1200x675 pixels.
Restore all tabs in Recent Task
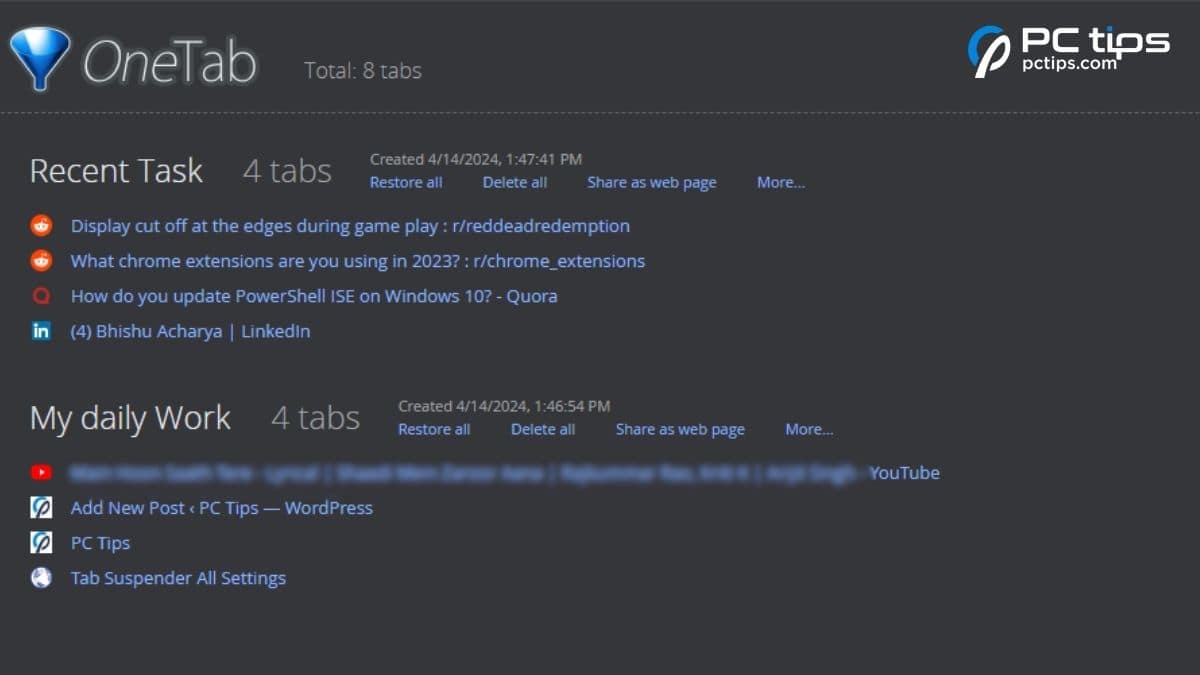[406, 182]
